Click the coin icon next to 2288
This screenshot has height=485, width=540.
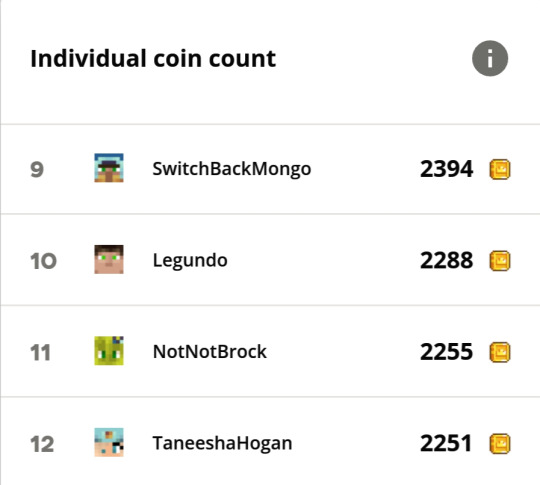point(500,261)
